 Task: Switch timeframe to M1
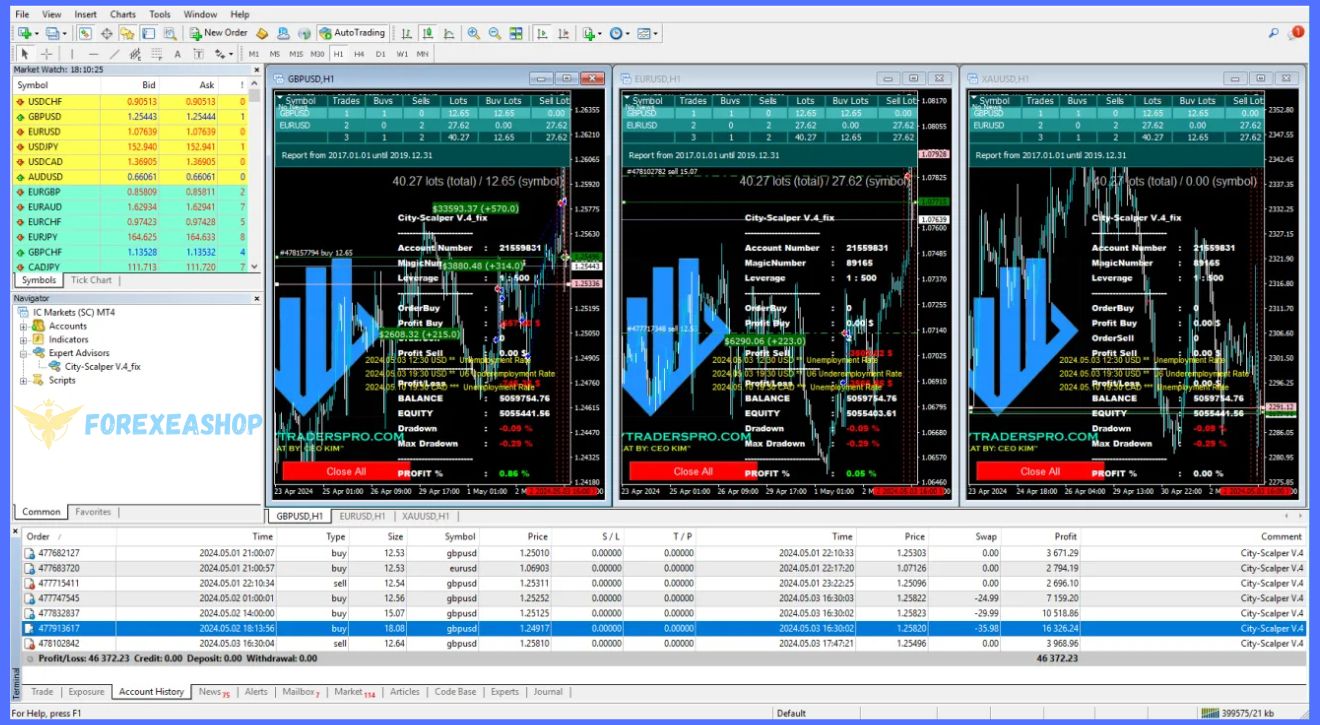point(254,54)
